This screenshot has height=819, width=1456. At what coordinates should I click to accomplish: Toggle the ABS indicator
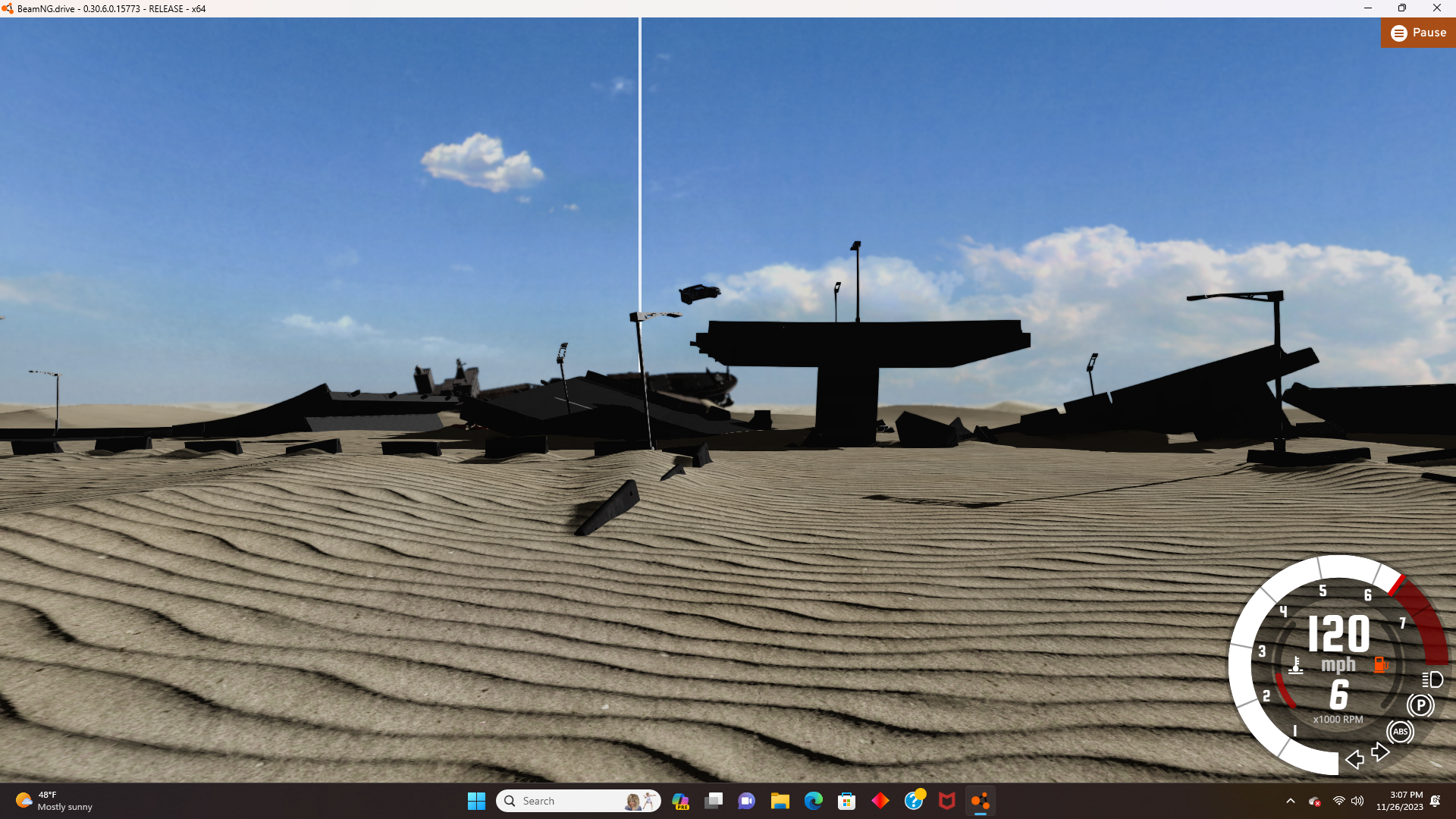[x=1400, y=732]
